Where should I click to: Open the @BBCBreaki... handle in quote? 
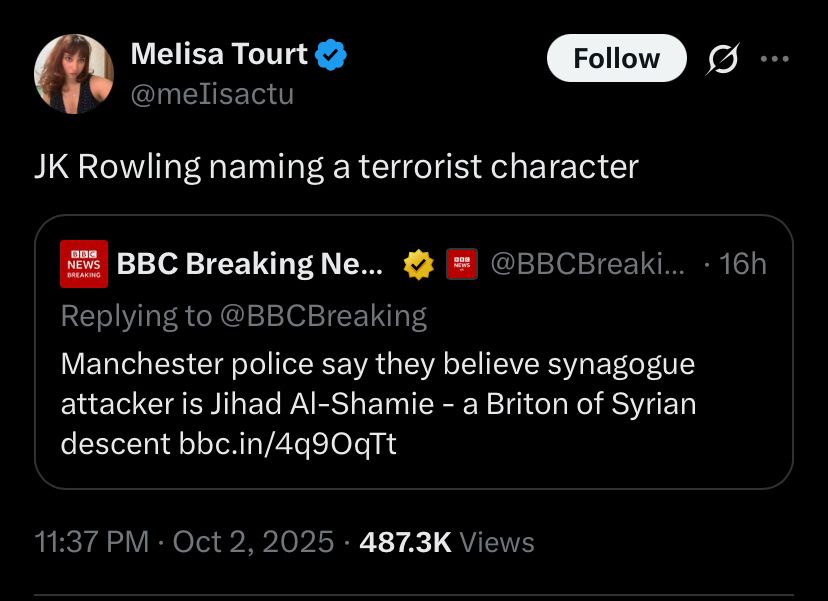589,263
